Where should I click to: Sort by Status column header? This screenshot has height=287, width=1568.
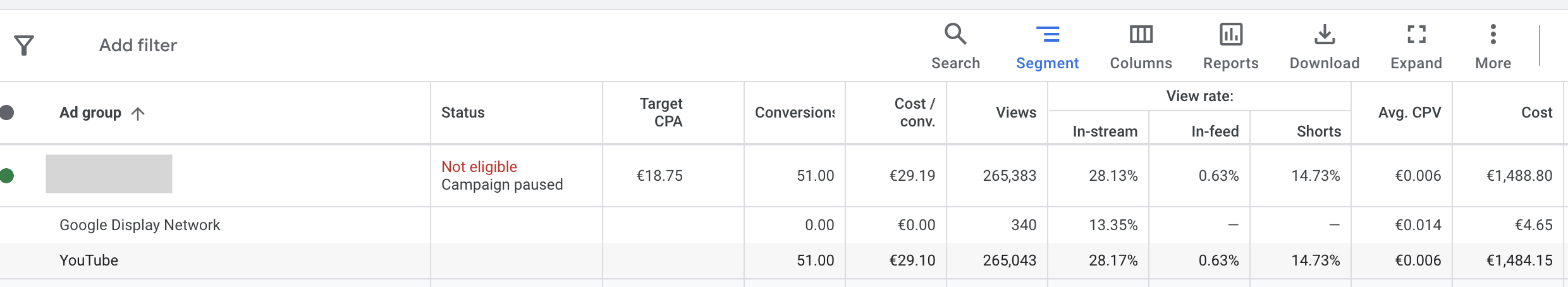tap(463, 113)
